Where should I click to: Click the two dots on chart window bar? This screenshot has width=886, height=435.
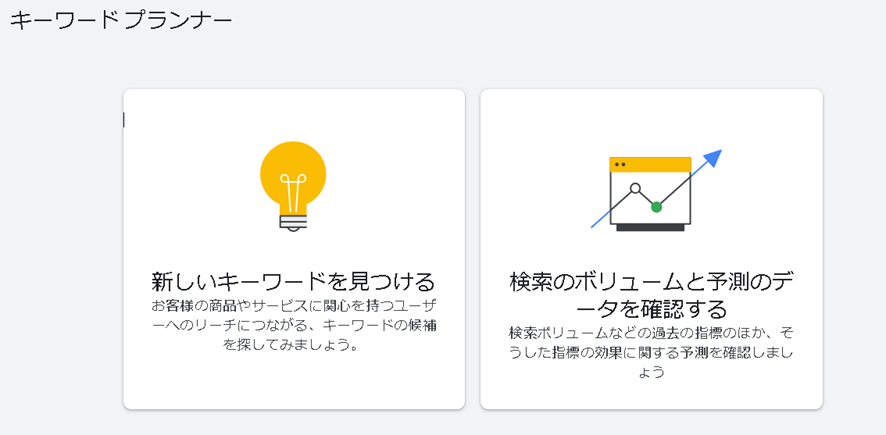(x=620, y=164)
